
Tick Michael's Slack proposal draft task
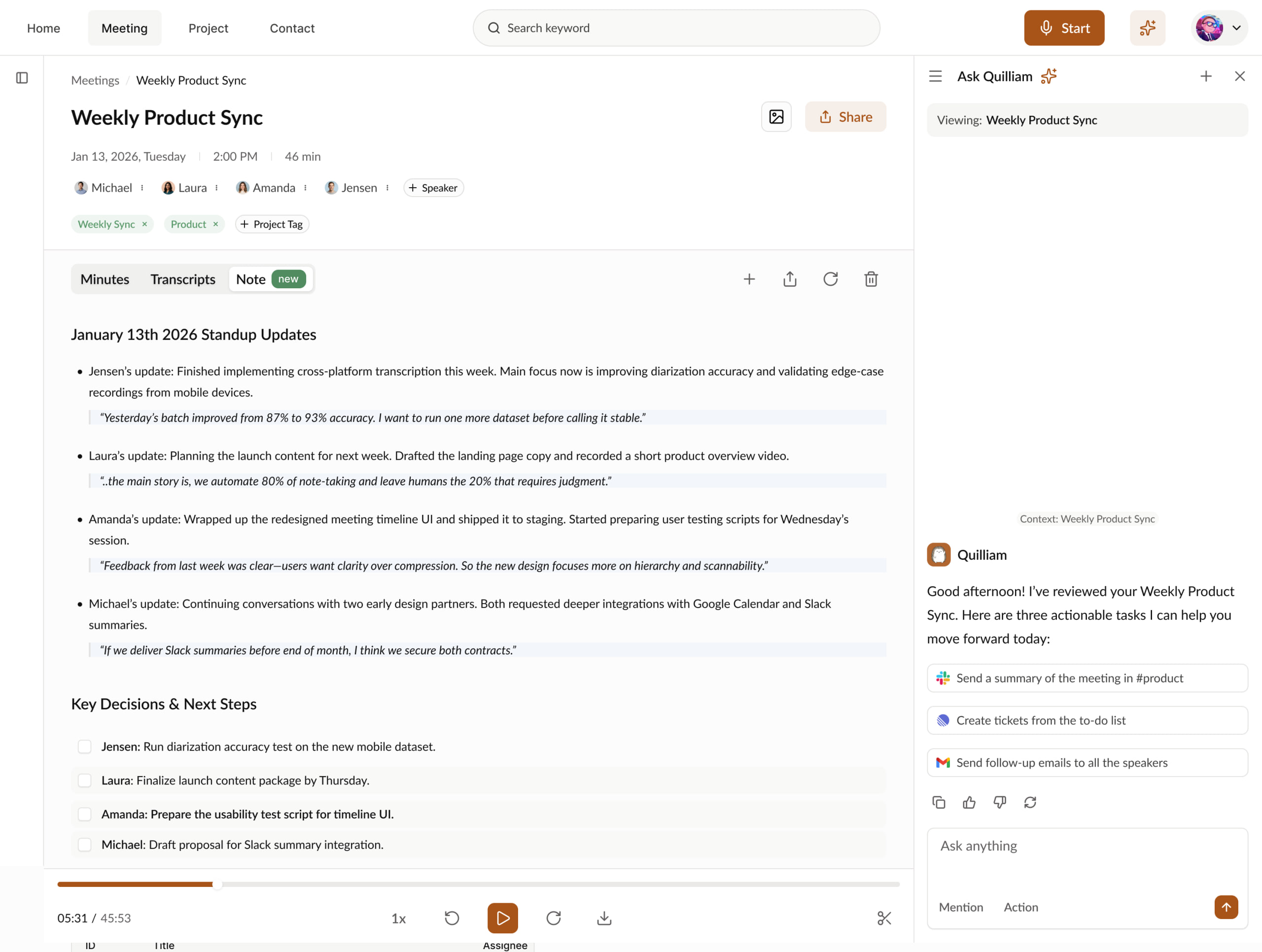click(84, 845)
